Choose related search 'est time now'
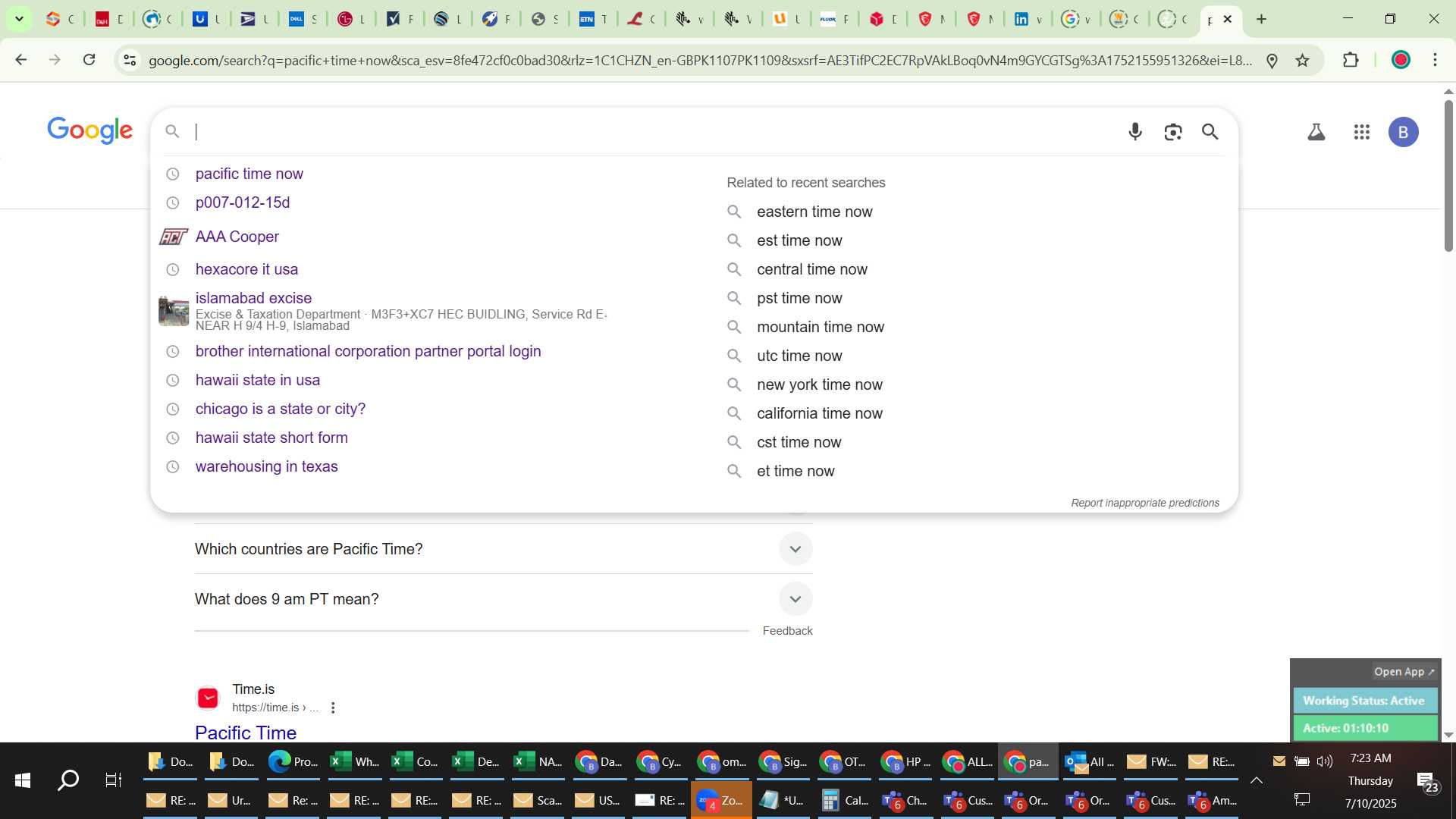Screen dimensions: 1456x819 [x=799, y=240]
